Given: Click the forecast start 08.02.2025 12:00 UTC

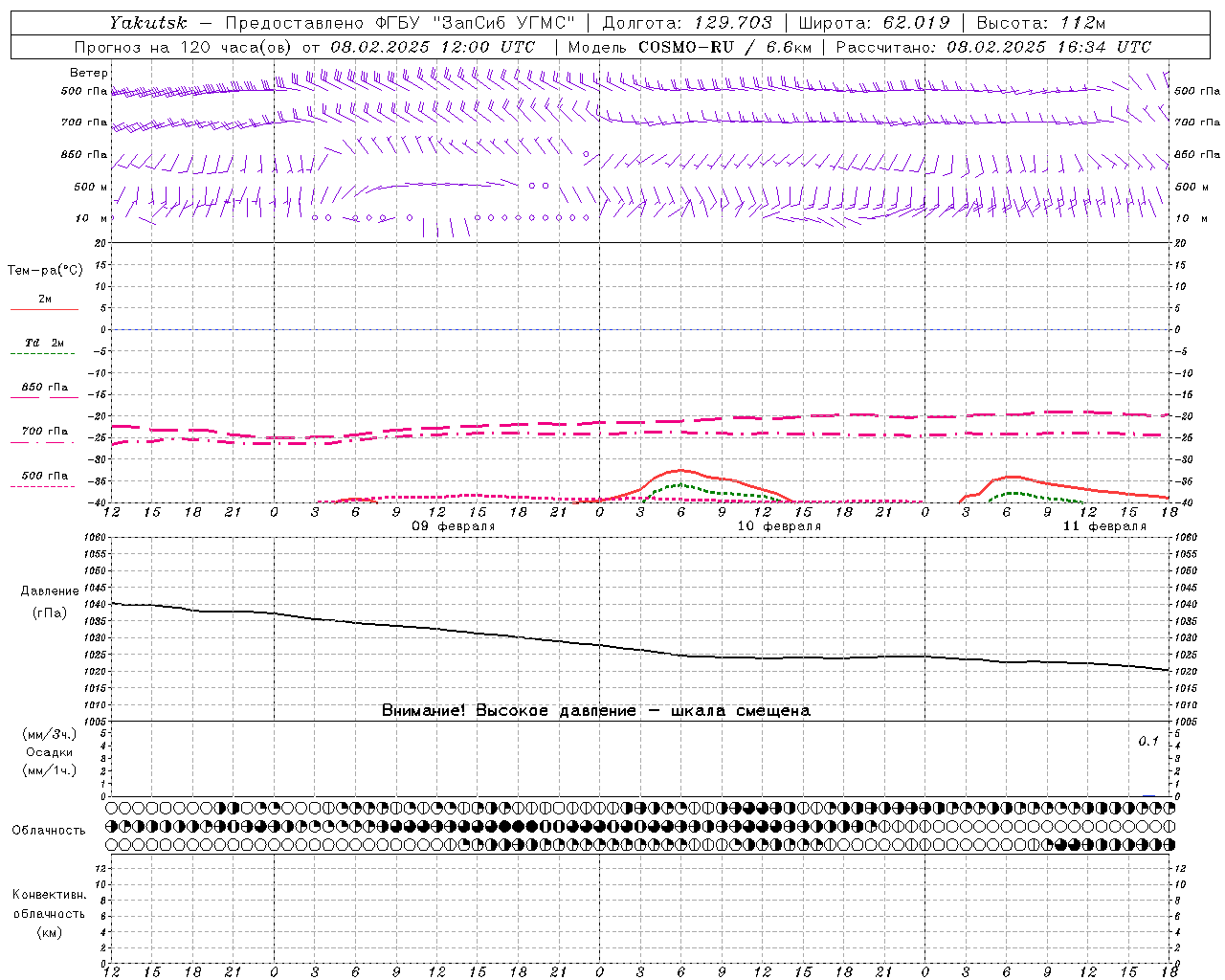Looking at the screenshot, I should coord(433,47).
